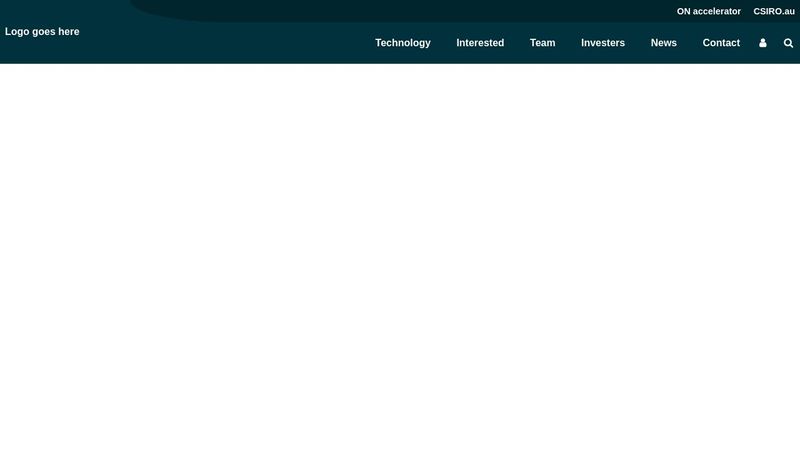The height and width of the screenshot is (450, 800).
Task: Click the user account icon
Action: coord(763,43)
